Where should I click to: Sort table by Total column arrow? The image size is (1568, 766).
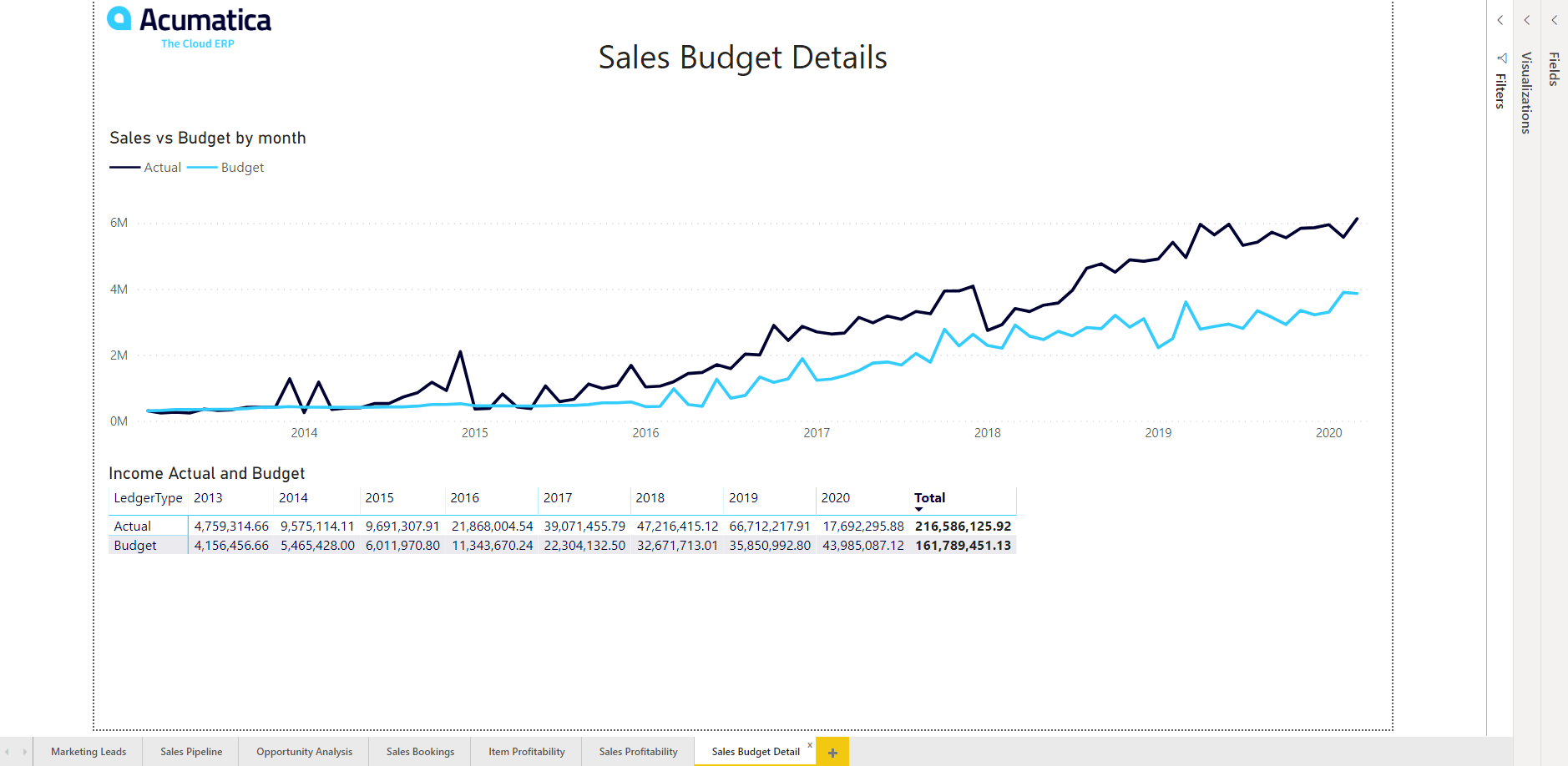919,509
